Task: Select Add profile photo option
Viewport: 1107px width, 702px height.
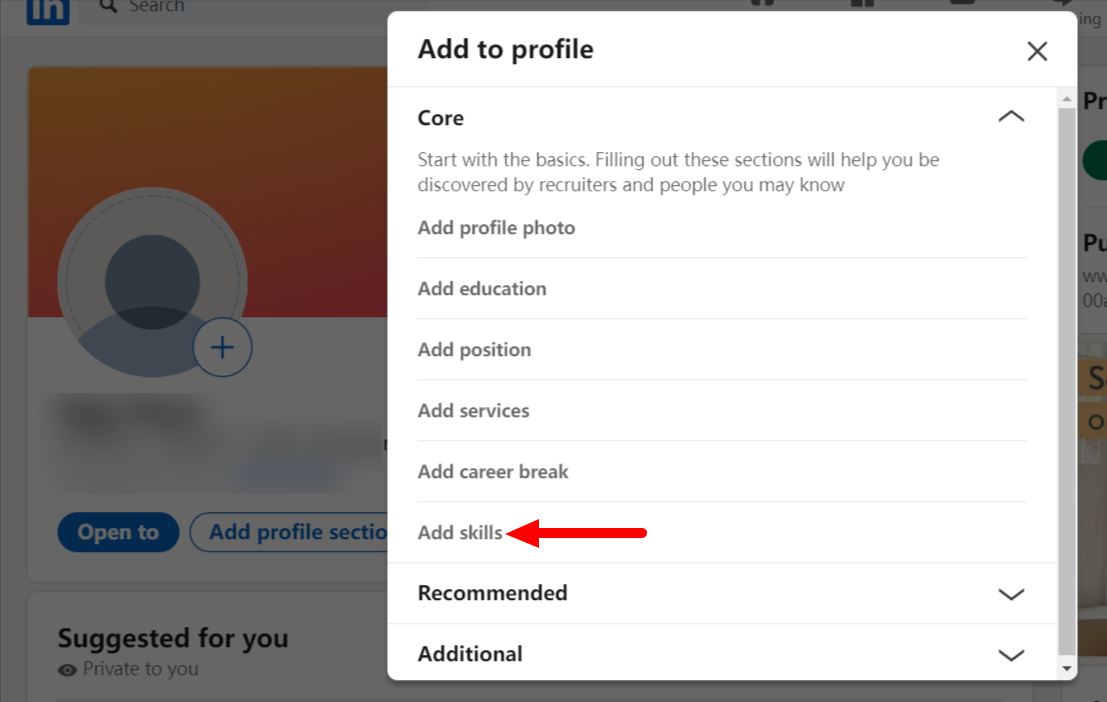Action: pos(496,228)
